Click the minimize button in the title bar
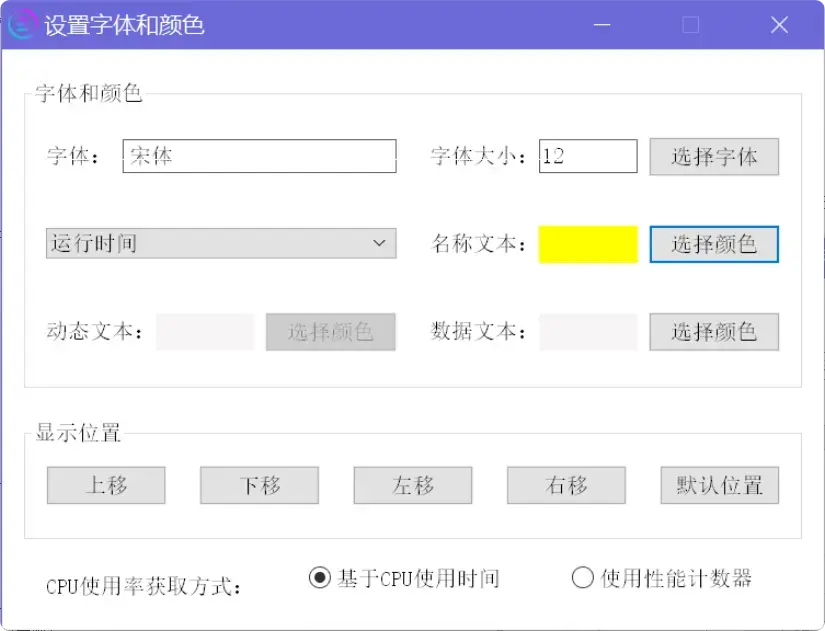 (x=602, y=24)
